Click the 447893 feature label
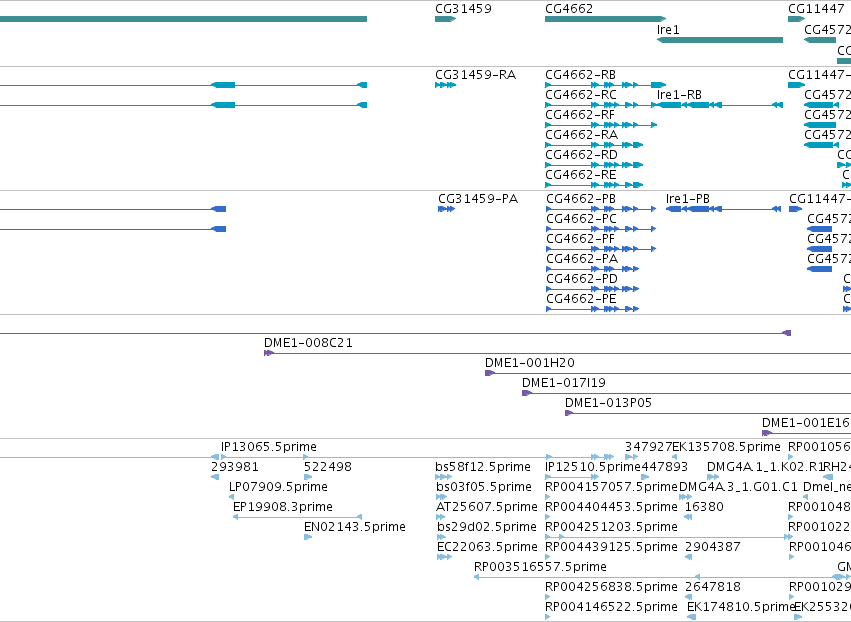The image size is (851, 622). coord(665,467)
